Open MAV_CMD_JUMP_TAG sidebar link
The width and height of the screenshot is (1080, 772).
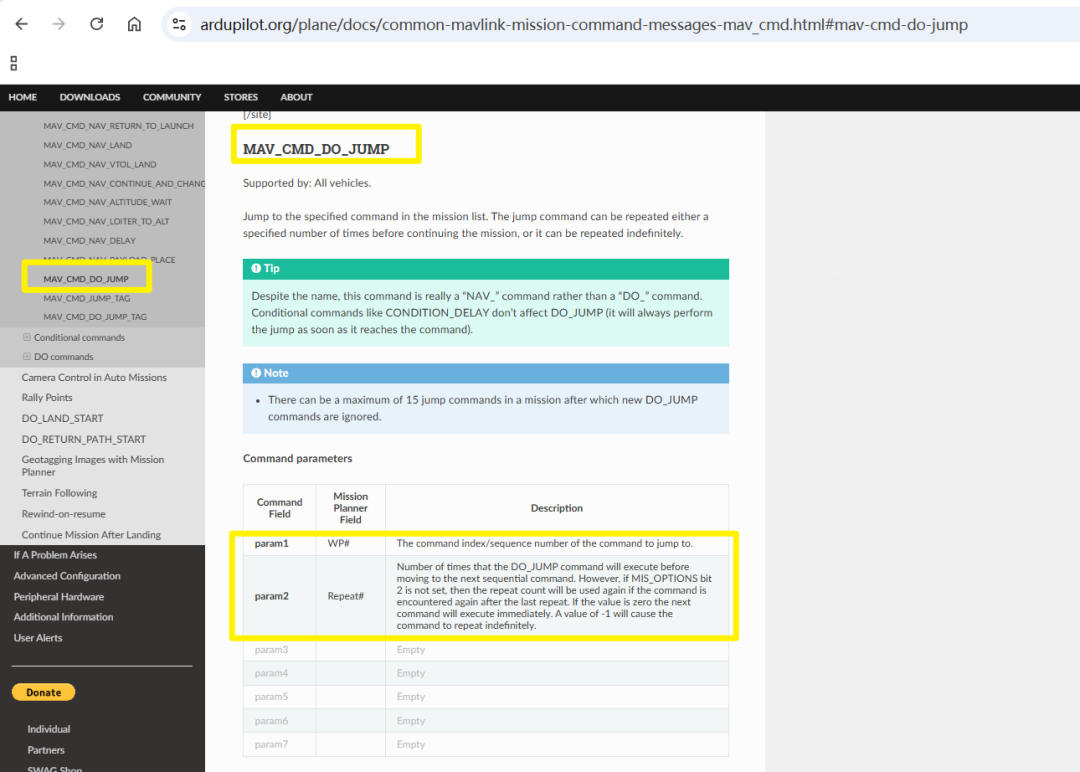pos(87,298)
